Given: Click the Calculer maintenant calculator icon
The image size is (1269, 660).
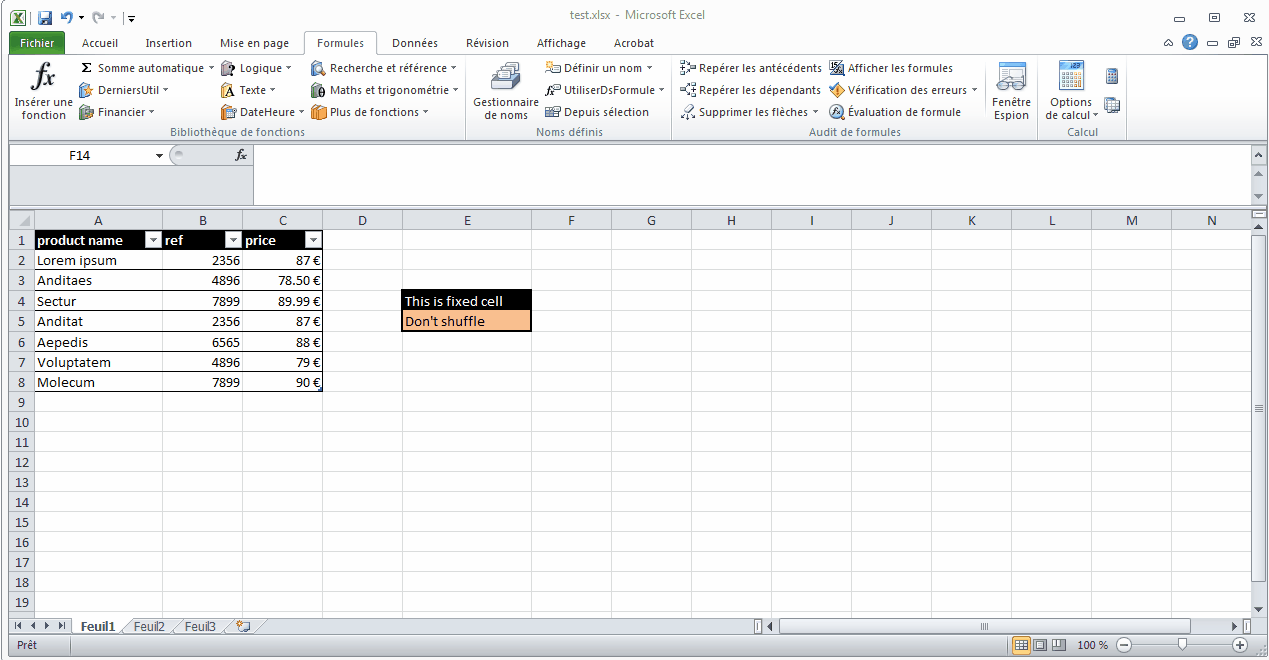Looking at the screenshot, I should coord(1112,76).
